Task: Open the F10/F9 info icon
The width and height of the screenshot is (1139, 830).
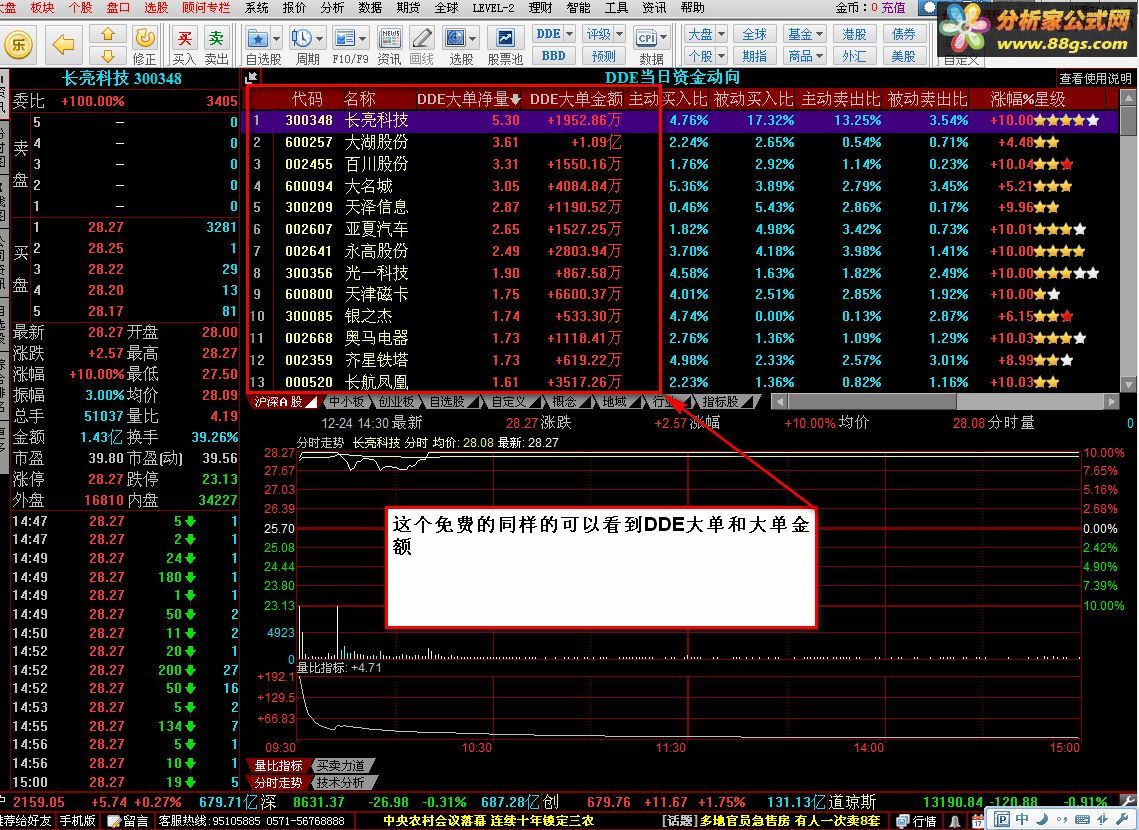Action: pyautogui.click(x=345, y=38)
